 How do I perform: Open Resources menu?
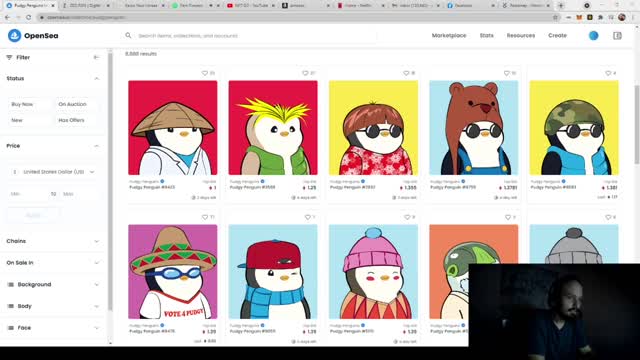tap(521, 36)
